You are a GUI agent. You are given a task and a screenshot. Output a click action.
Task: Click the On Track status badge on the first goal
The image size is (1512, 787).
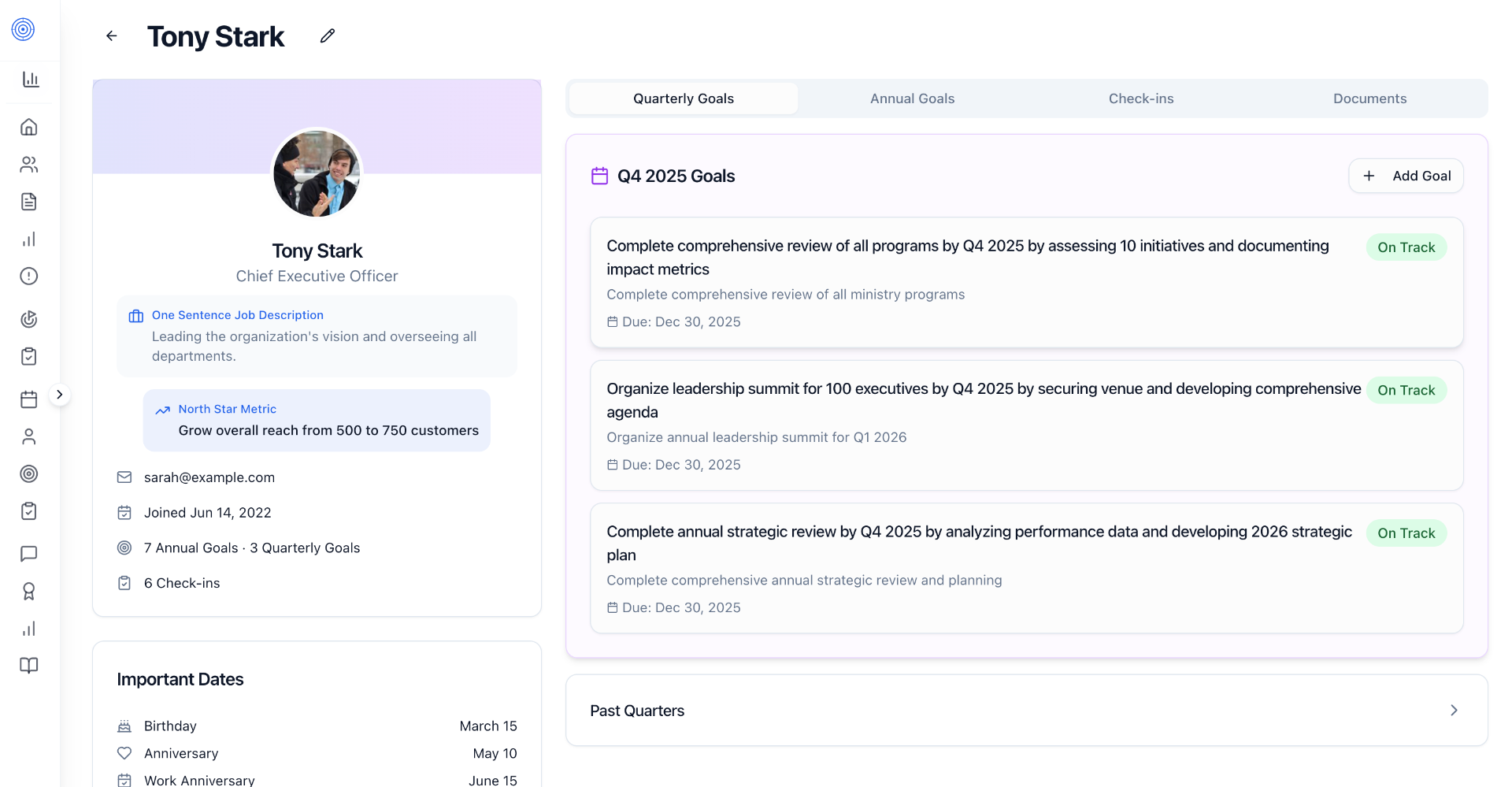(x=1406, y=247)
